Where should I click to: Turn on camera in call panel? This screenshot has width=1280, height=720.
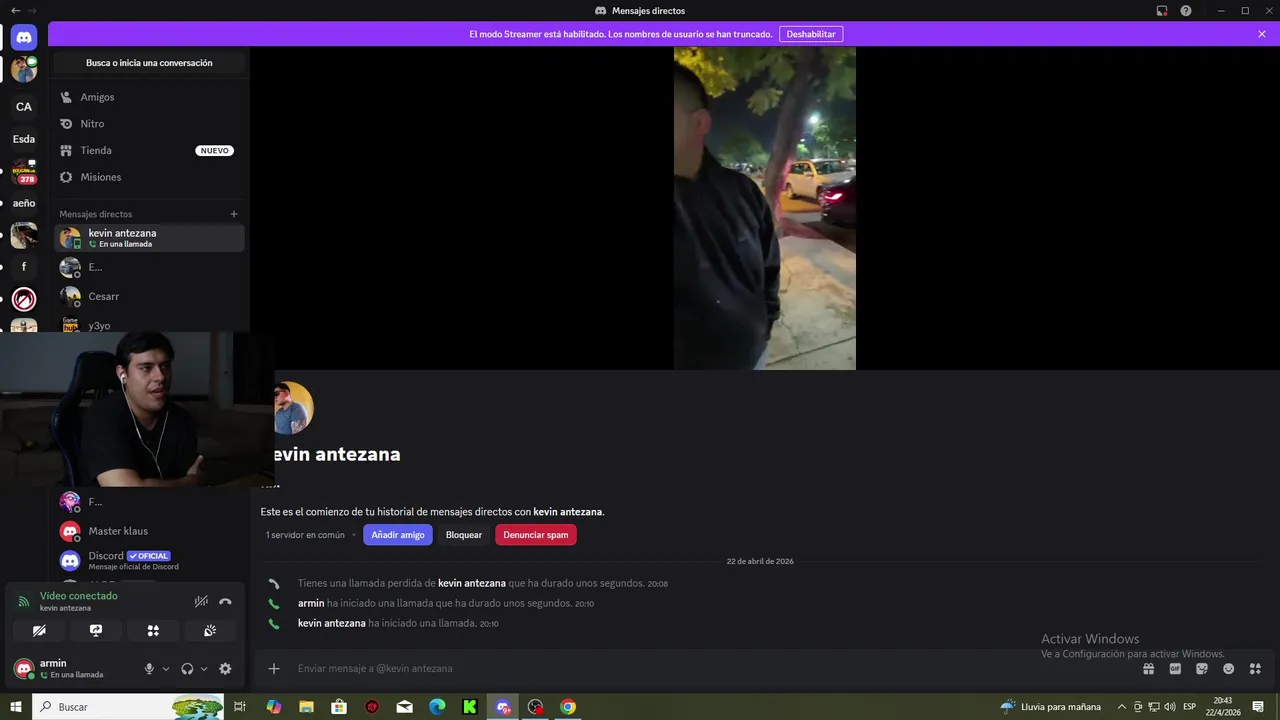(x=39, y=631)
